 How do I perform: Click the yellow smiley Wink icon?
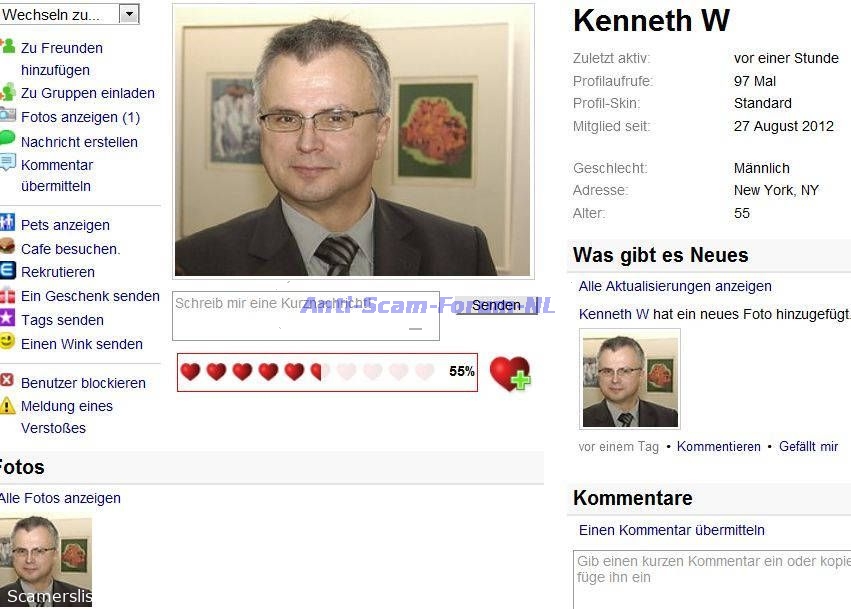point(7,341)
